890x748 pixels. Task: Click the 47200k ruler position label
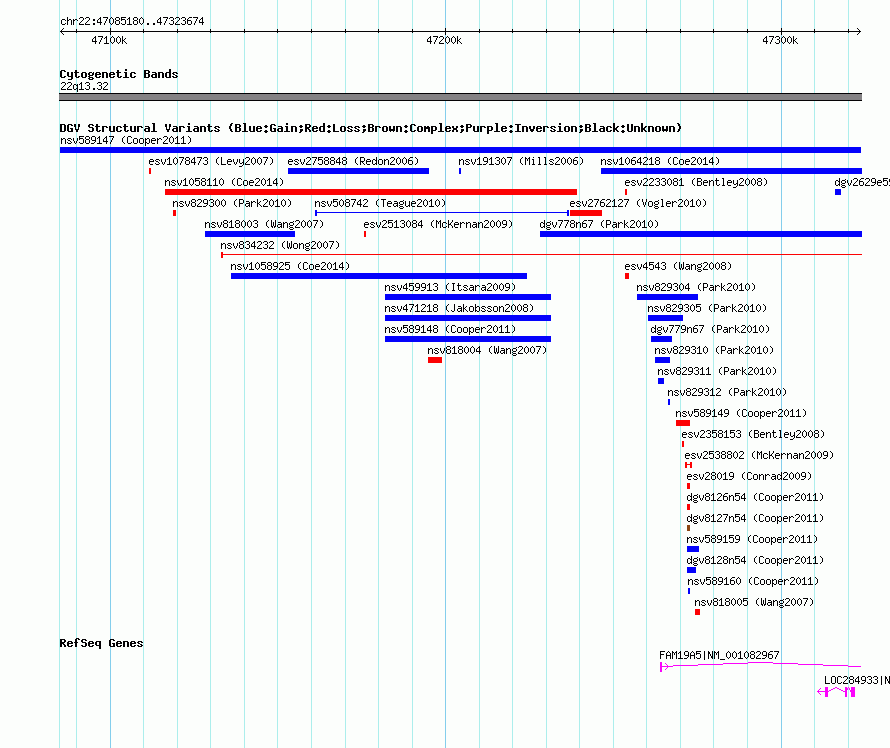(444, 40)
